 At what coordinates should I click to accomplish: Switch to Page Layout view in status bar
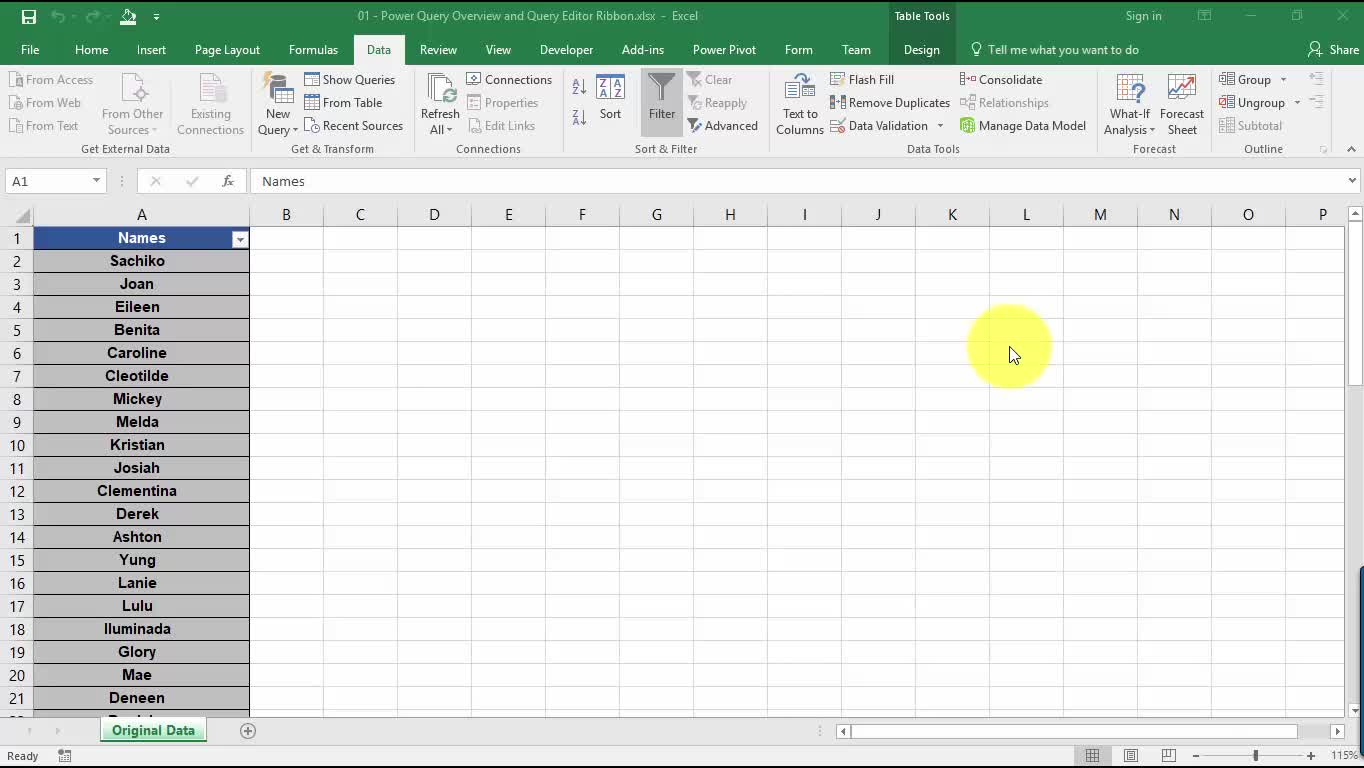click(x=1131, y=756)
